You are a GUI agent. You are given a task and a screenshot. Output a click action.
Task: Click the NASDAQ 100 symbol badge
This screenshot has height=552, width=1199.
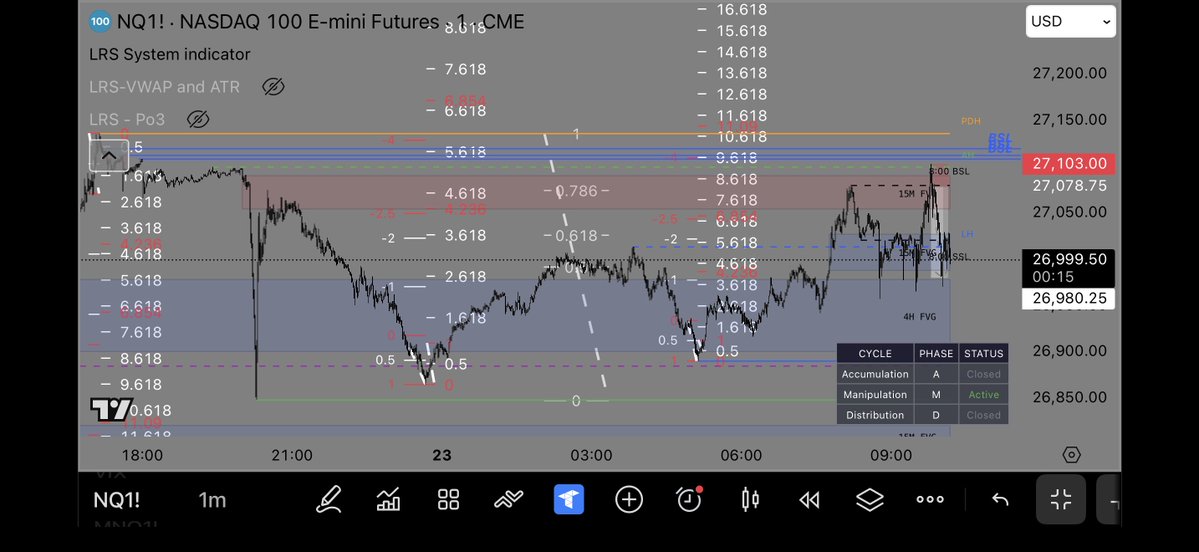pyautogui.click(x=100, y=21)
